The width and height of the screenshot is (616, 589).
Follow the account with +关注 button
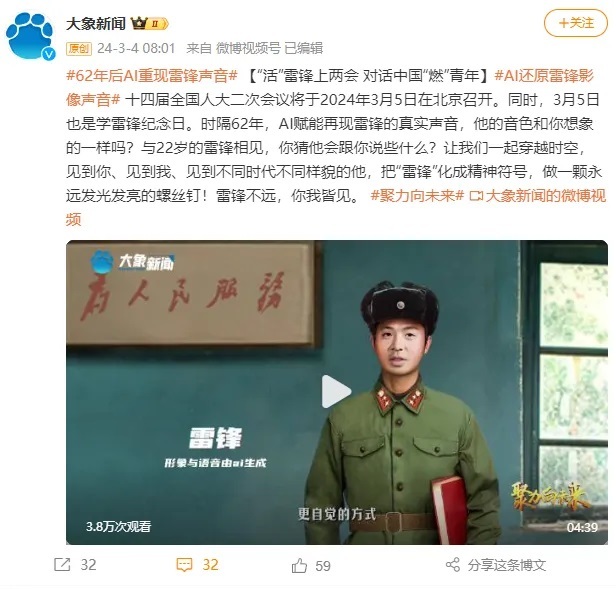coord(576,24)
